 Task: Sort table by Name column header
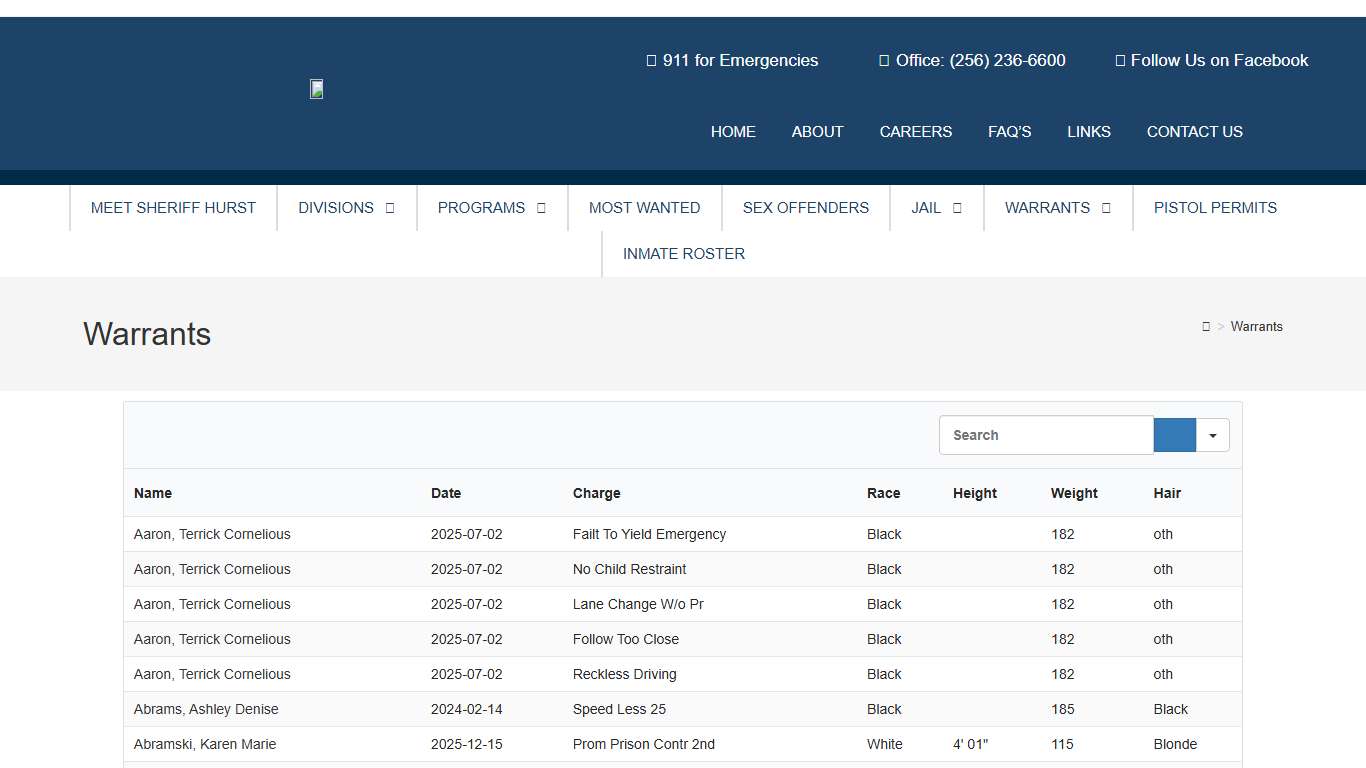153,493
